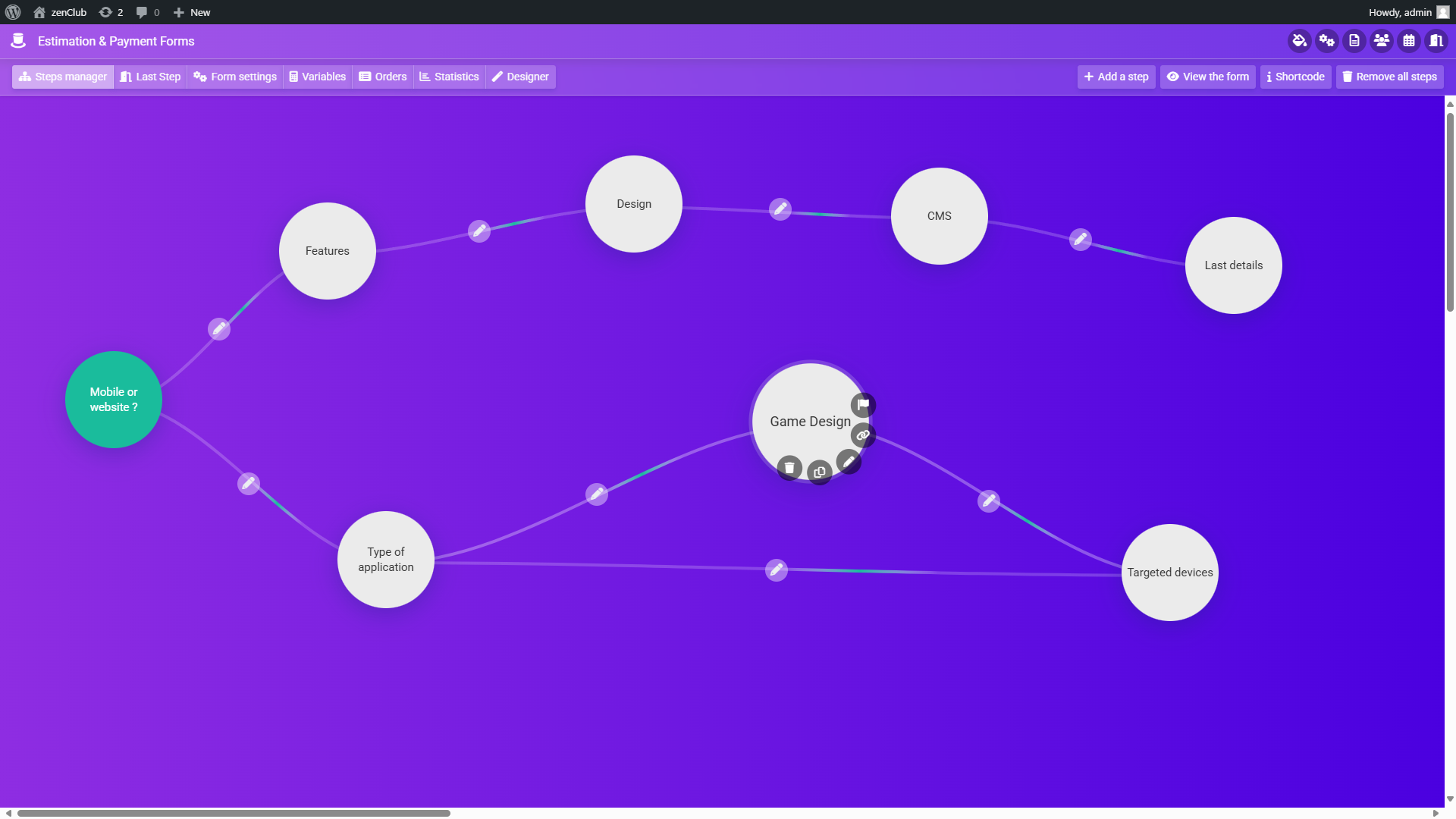Click the zenClub site link

pos(60,12)
